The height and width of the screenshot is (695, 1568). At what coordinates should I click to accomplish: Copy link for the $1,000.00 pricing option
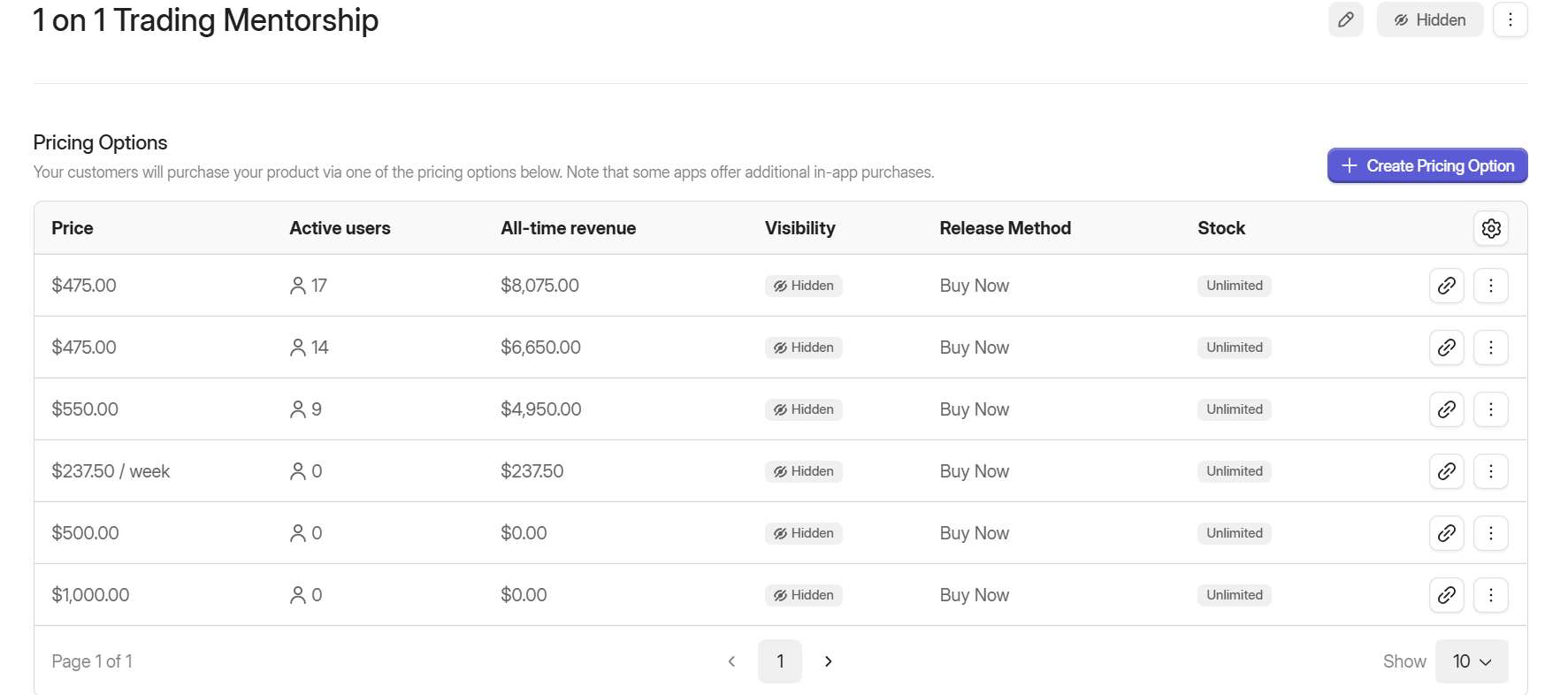(x=1446, y=595)
